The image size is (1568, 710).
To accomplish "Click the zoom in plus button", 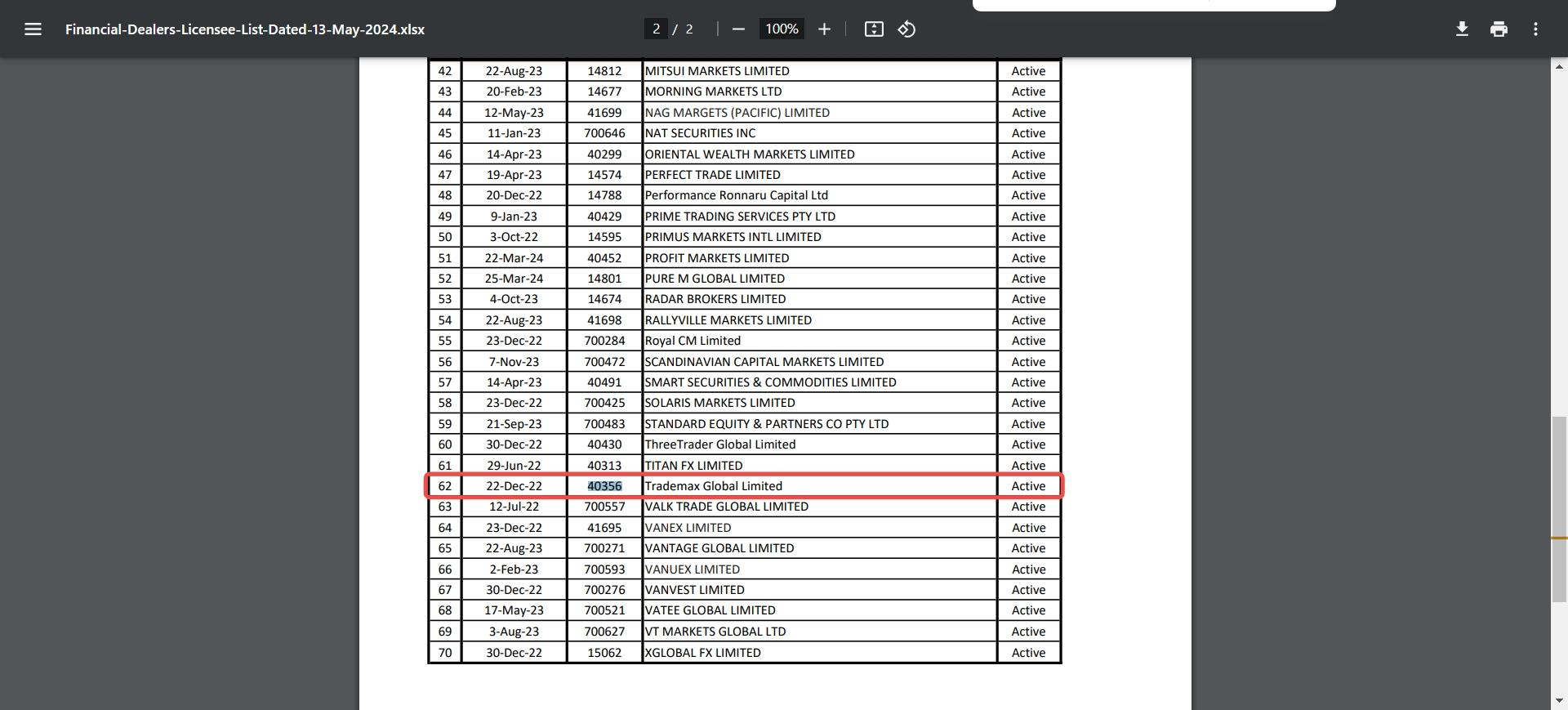I will pos(824,29).
